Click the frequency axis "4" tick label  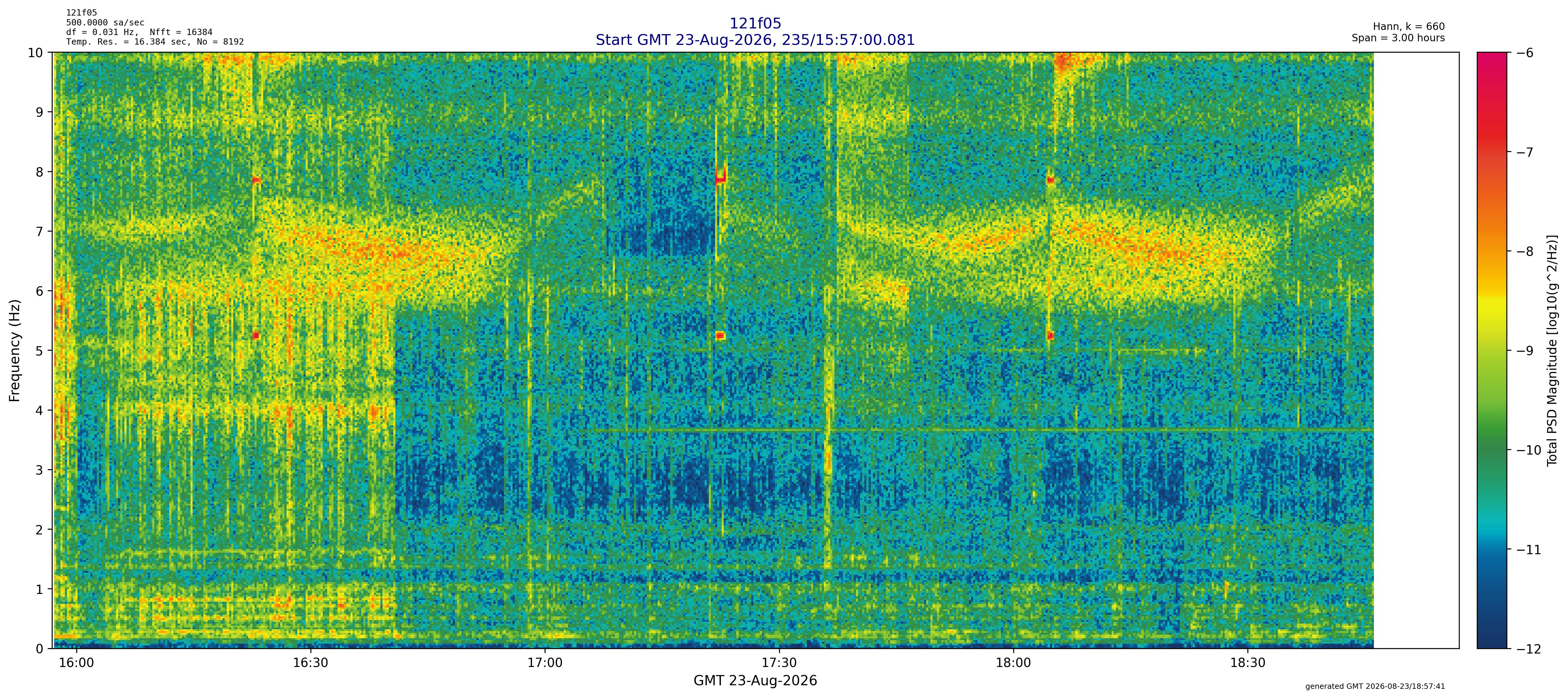pyautogui.click(x=39, y=410)
